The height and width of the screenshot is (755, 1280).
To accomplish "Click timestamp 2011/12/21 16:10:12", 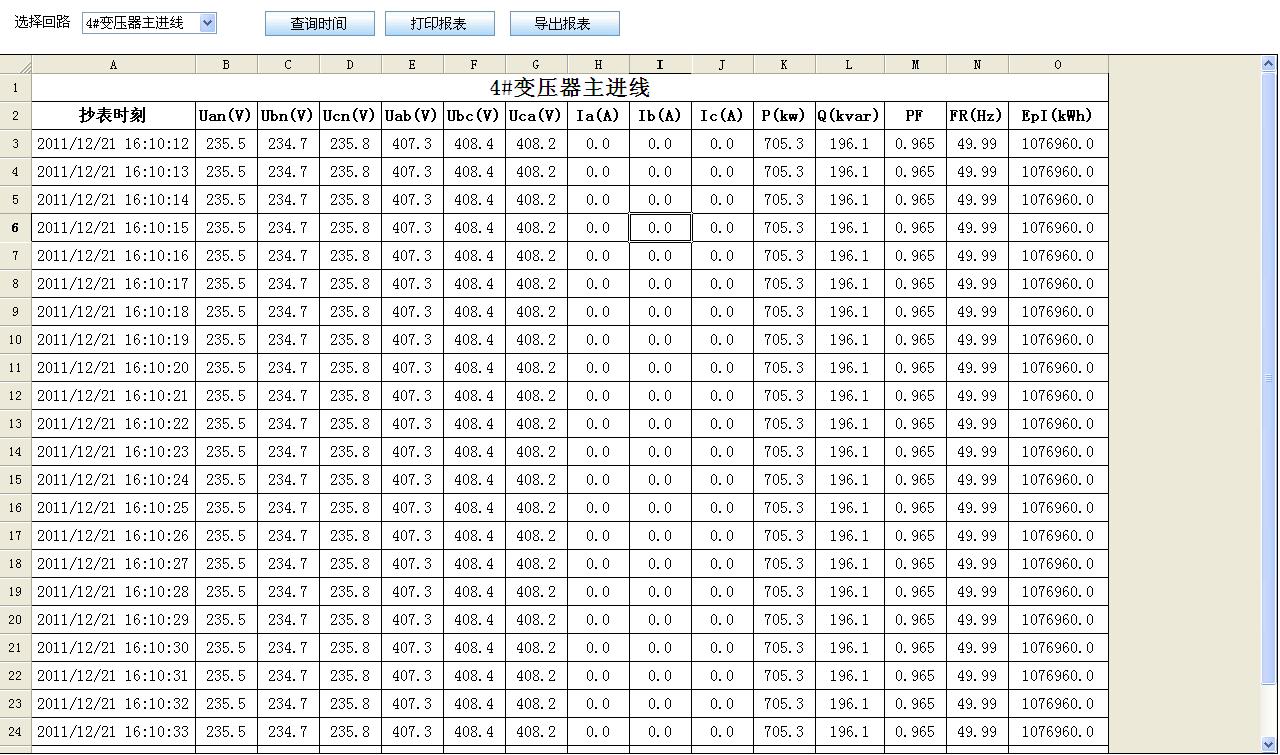I will (113, 144).
